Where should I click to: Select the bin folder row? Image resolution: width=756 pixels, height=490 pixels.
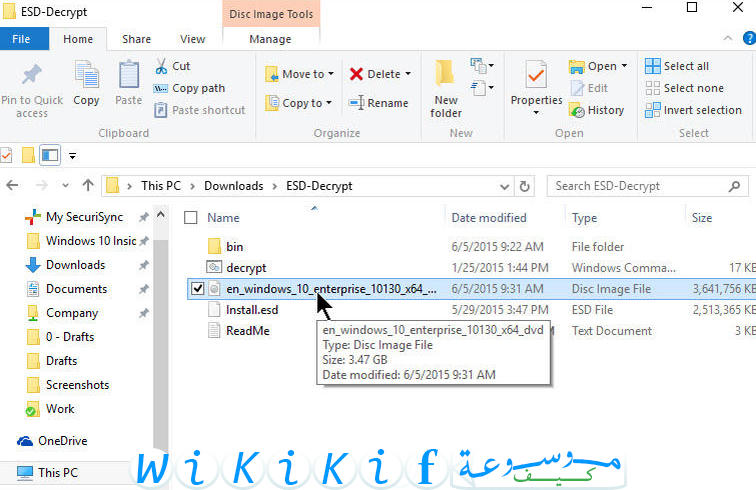(x=471, y=247)
